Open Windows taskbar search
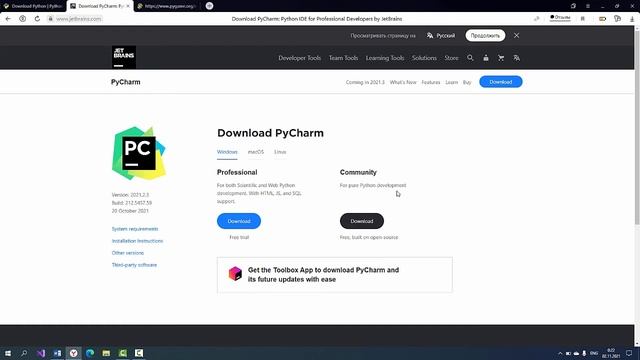Image resolution: width=640 pixels, height=360 pixels. (24, 353)
